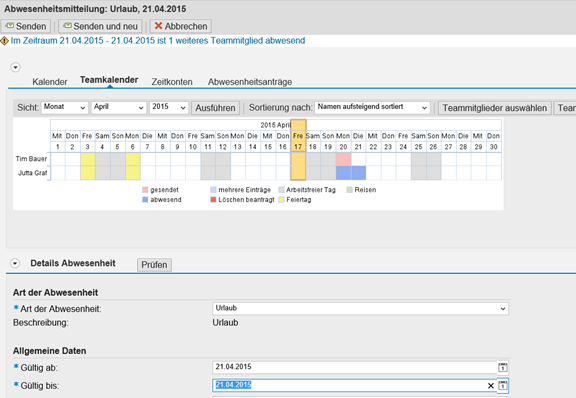This screenshot has height=398, width=576.
Task: Click Tim Bauer's yellow holiday cell on day 3
Action: 88,159
